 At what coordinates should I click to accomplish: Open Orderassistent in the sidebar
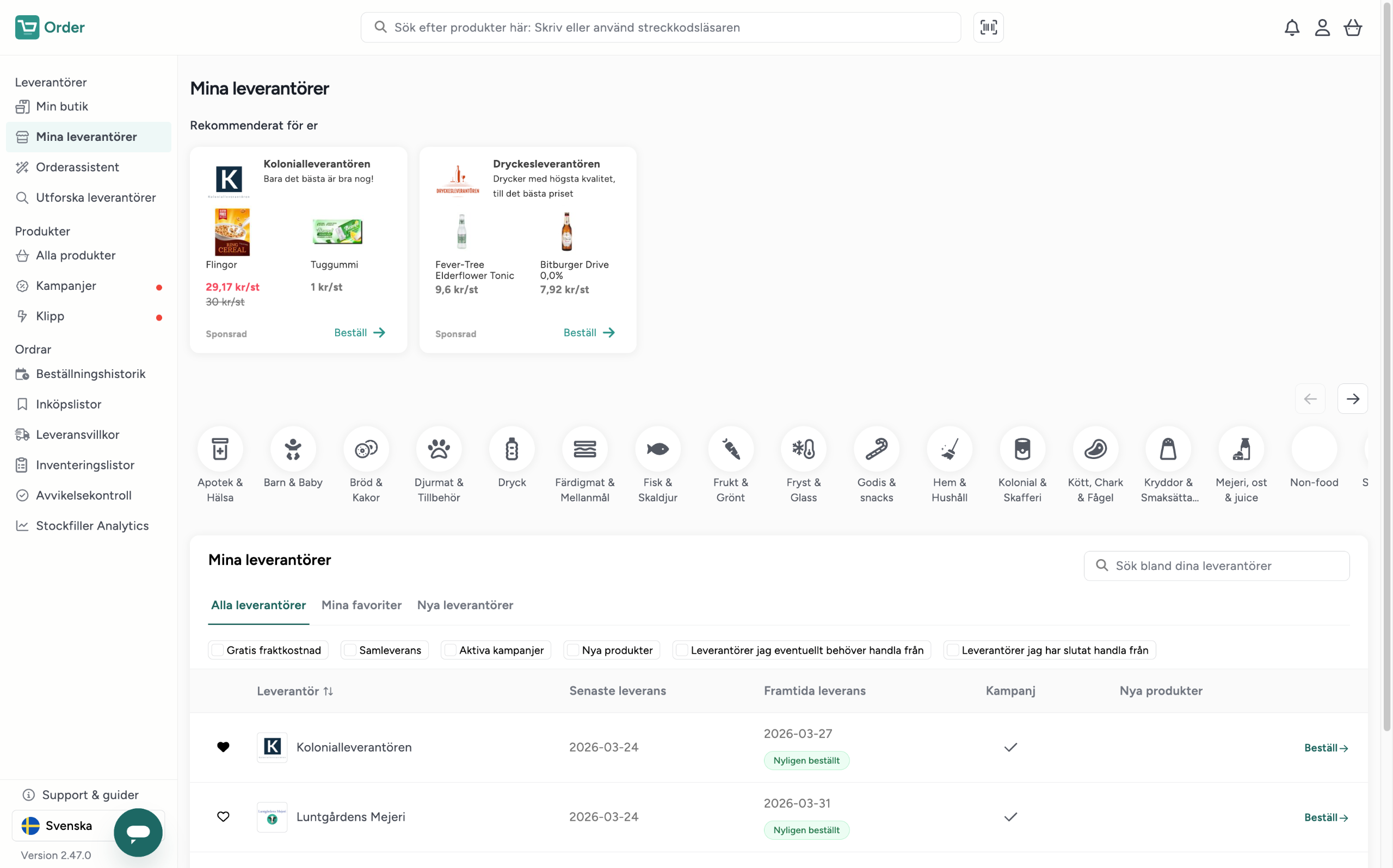pos(77,167)
